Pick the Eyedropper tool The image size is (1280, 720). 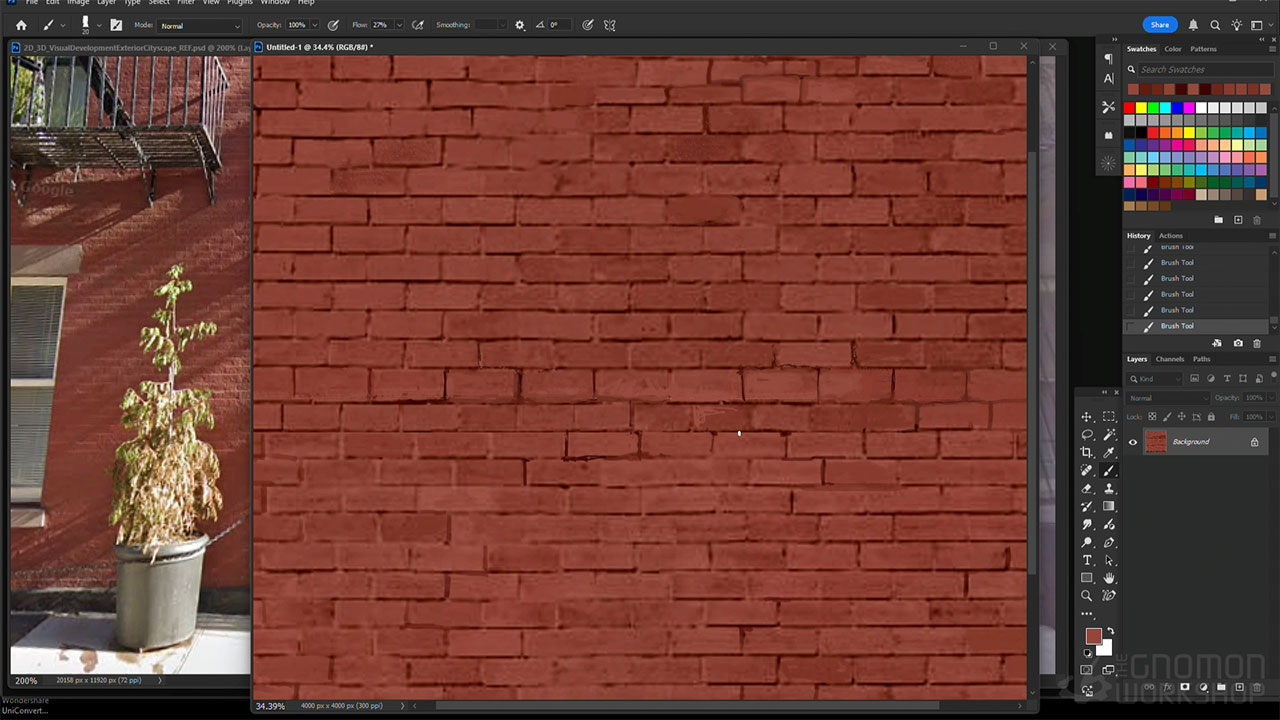click(1109, 453)
